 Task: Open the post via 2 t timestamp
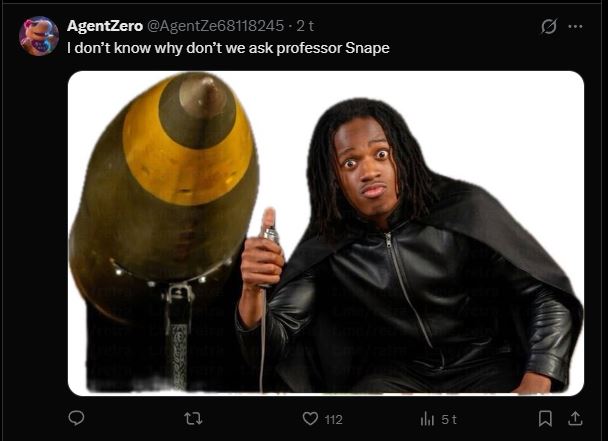point(305,26)
